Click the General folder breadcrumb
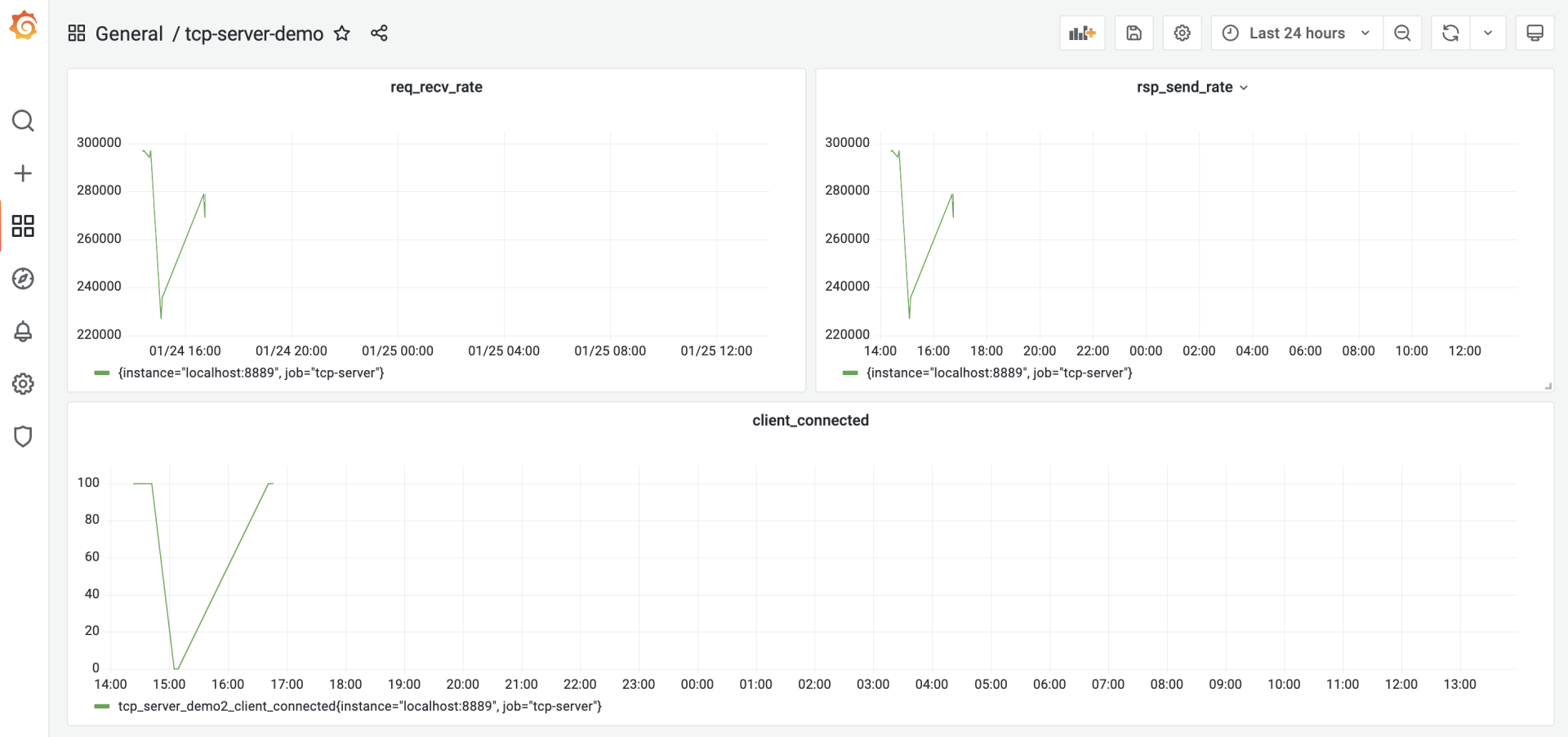Viewport: 1568px width, 737px height. pos(129,33)
